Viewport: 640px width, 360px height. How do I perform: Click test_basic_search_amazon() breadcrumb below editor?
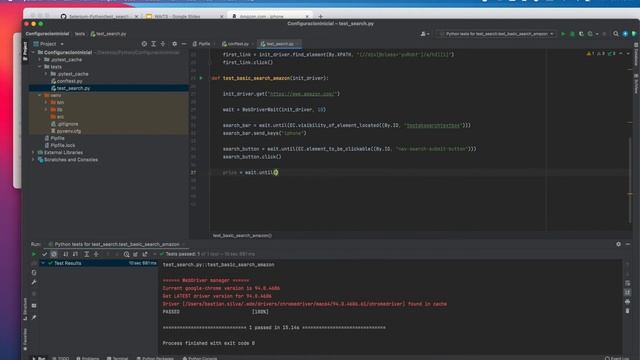click(242, 236)
